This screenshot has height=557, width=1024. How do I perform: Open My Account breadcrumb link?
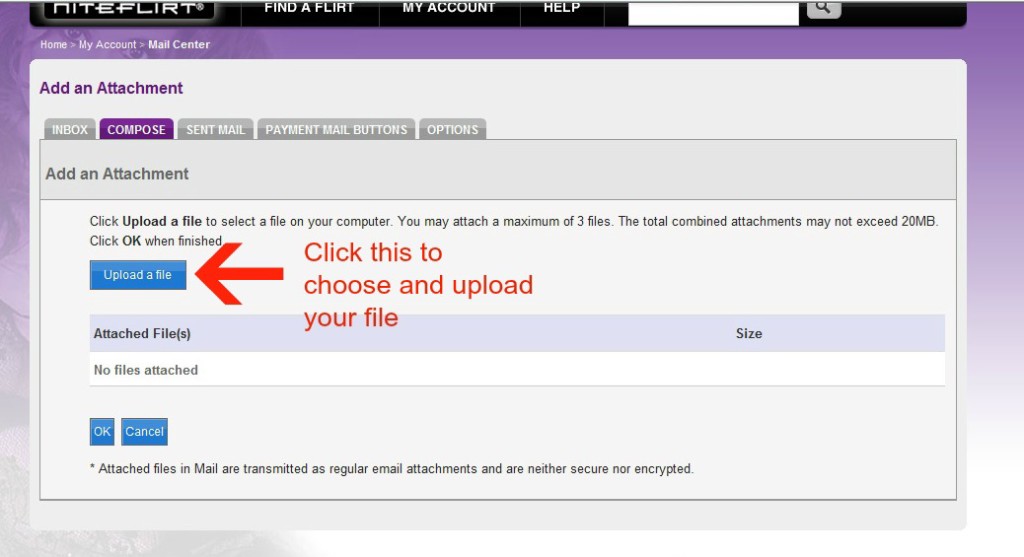[107, 44]
